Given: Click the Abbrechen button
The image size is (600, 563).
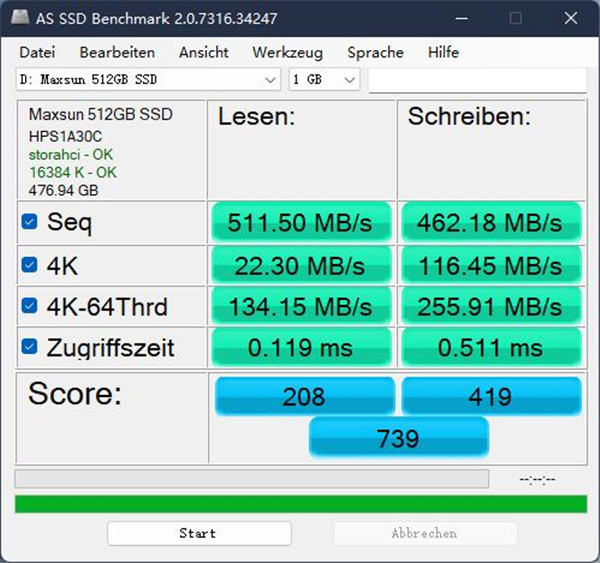Looking at the screenshot, I should click(424, 533).
